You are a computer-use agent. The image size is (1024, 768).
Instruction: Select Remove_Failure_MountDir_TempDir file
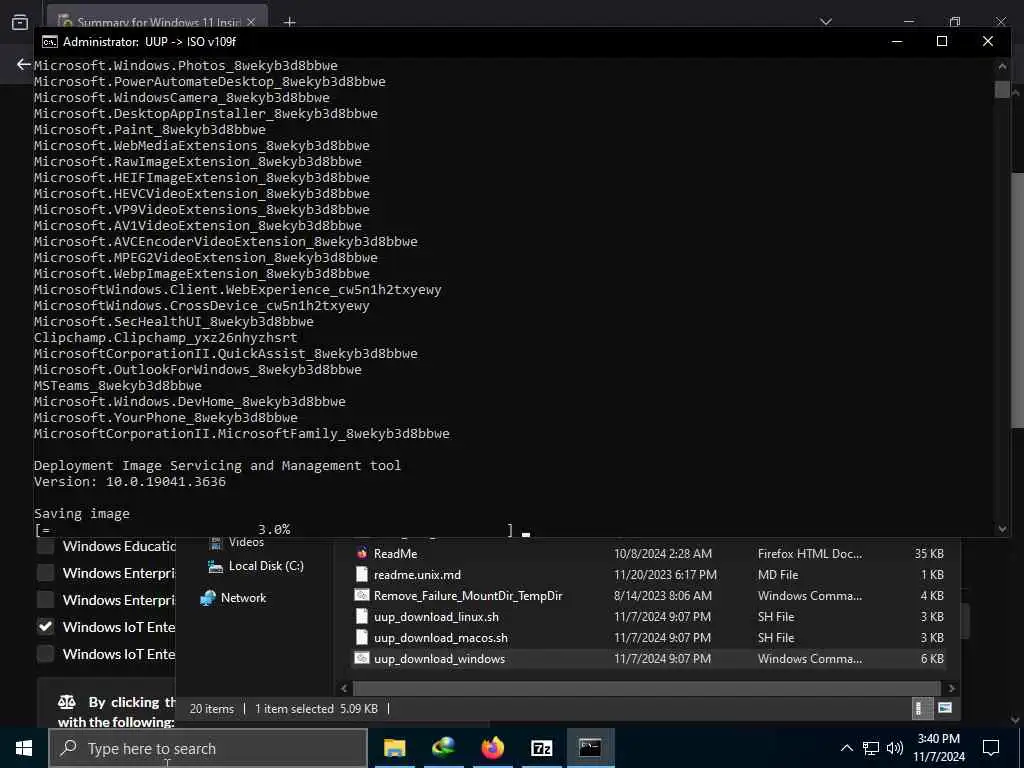coord(468,596)
